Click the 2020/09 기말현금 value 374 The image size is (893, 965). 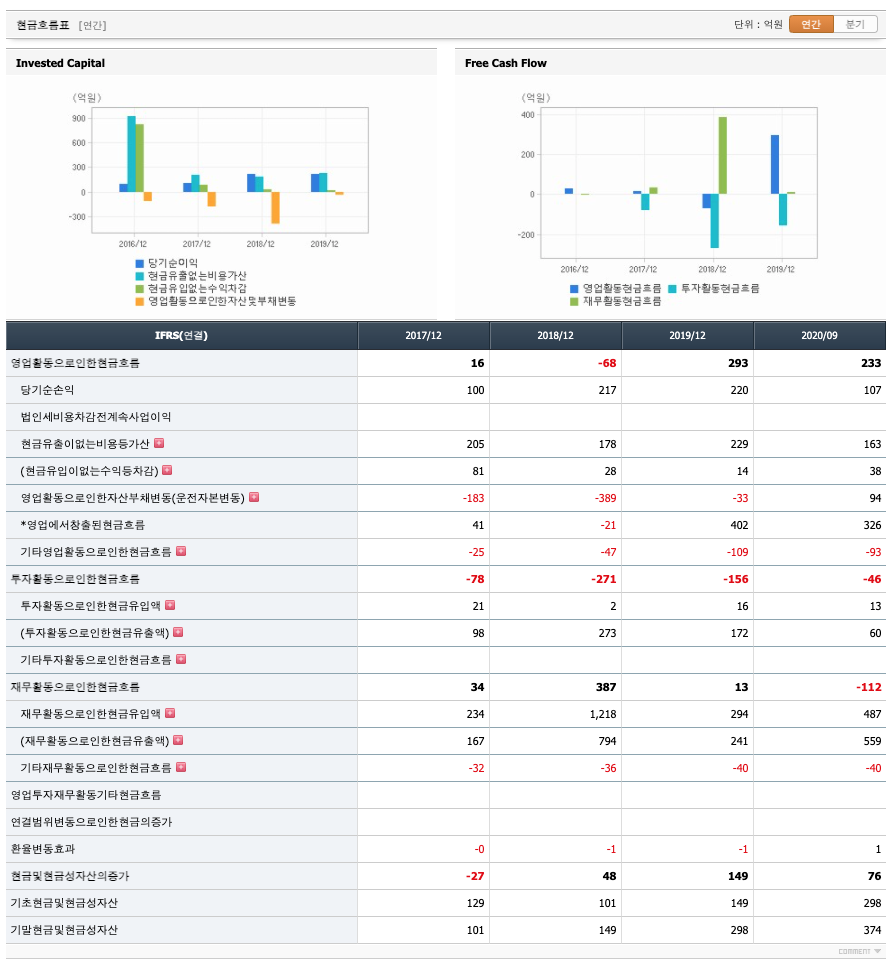[x=872, y=930]
